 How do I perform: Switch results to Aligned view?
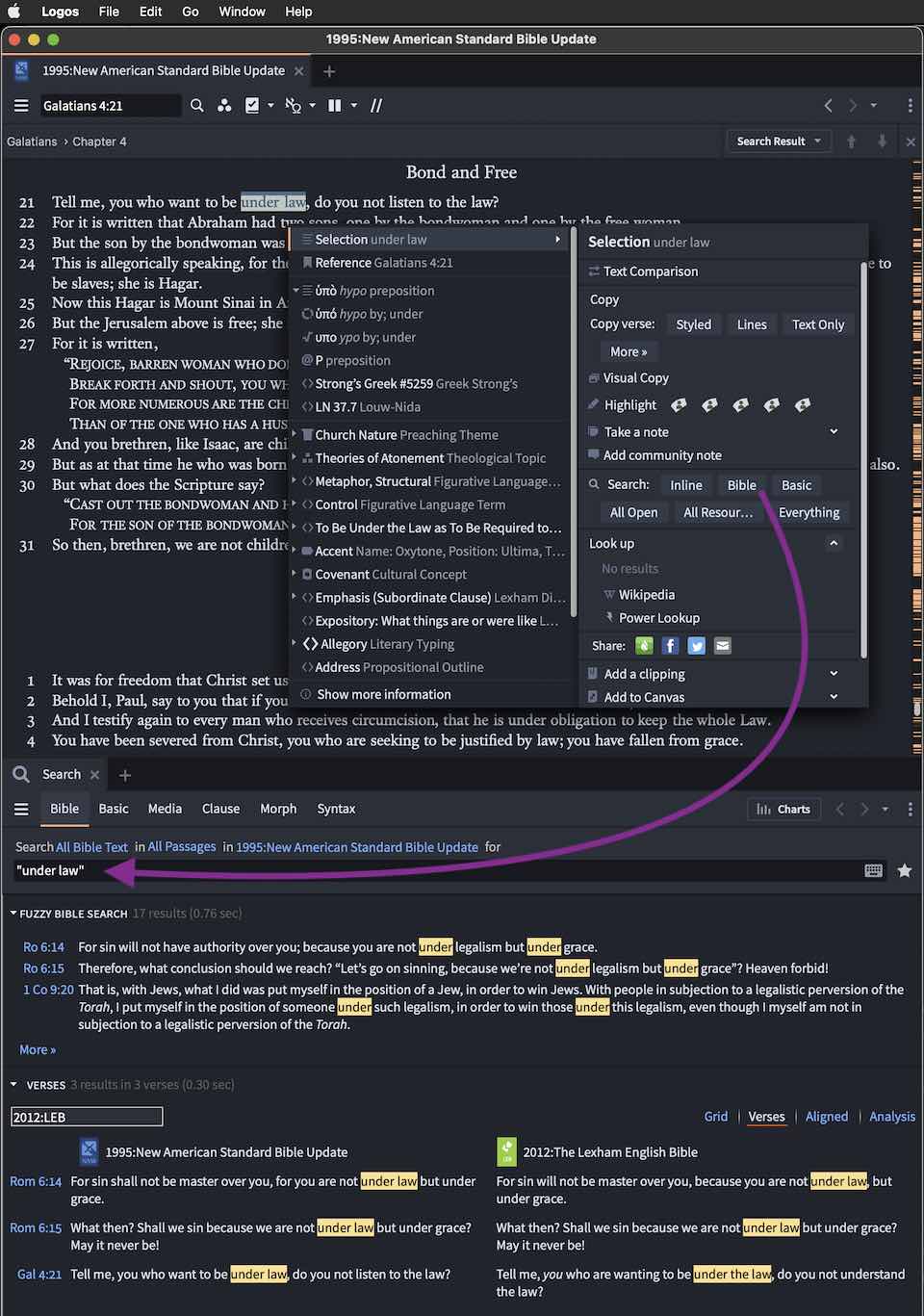click(x=827, y=1117)
